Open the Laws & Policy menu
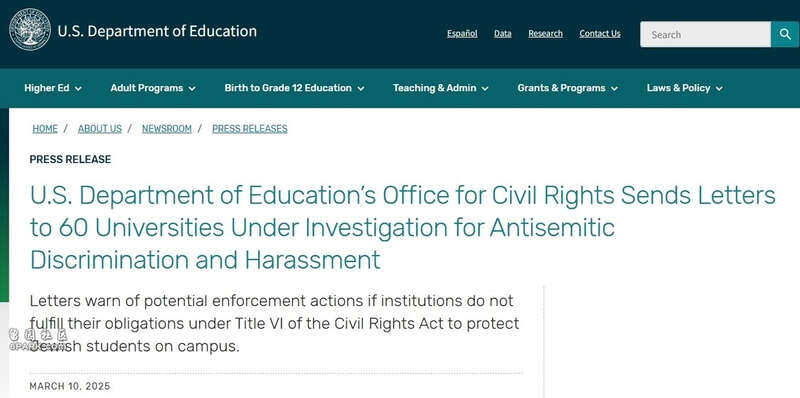The image size is (800, 398). tap(685, 88)
